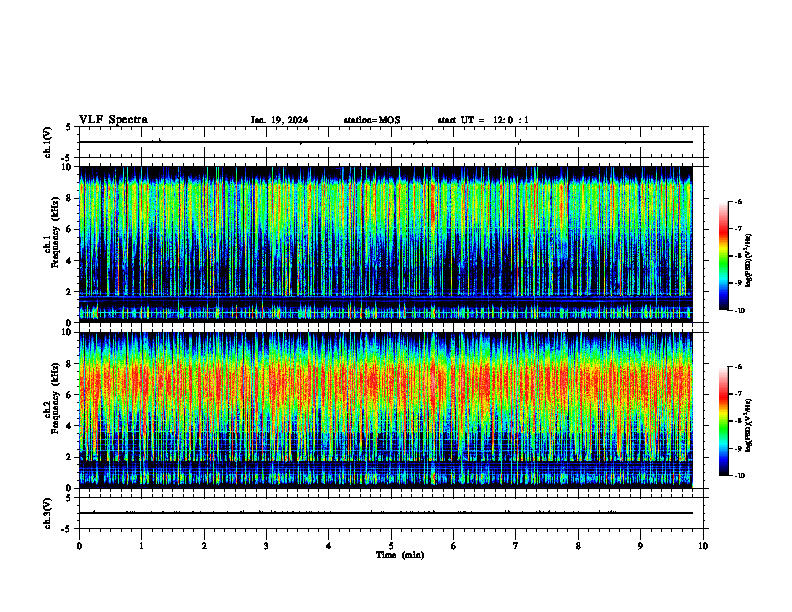Click the "Time (min)" x-axis label
Viewport: 792px width, 612px height.
(400, 555)
